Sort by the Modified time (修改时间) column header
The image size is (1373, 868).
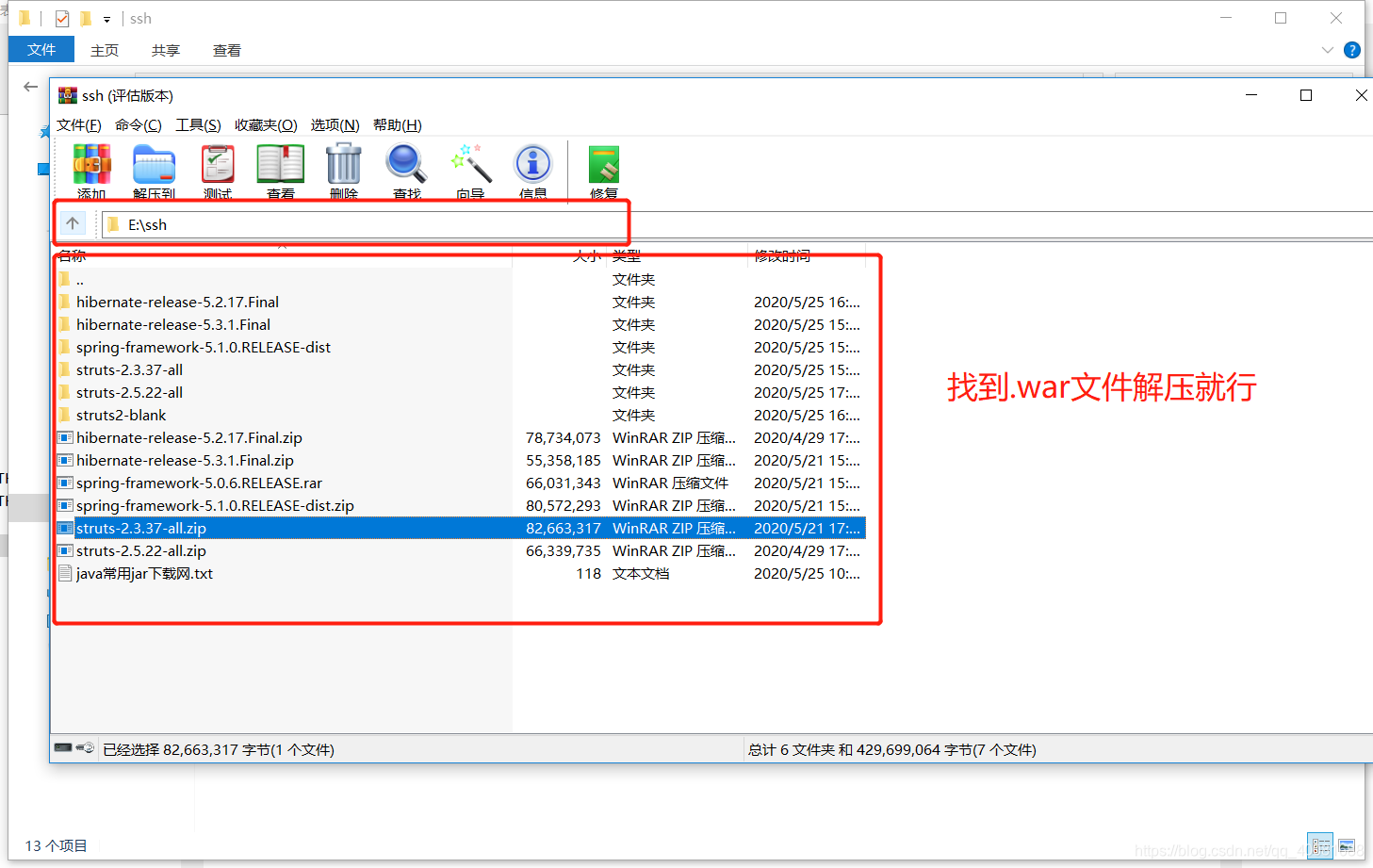[807, 255]
